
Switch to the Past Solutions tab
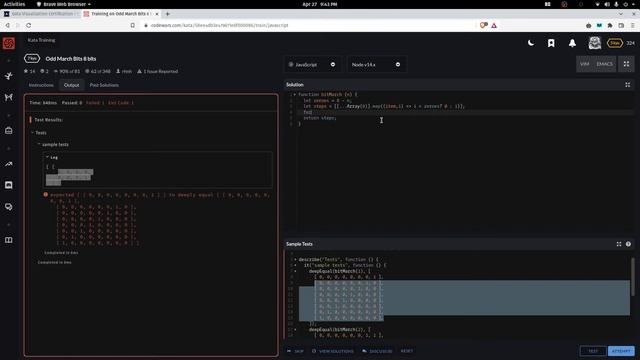(104, 85)
